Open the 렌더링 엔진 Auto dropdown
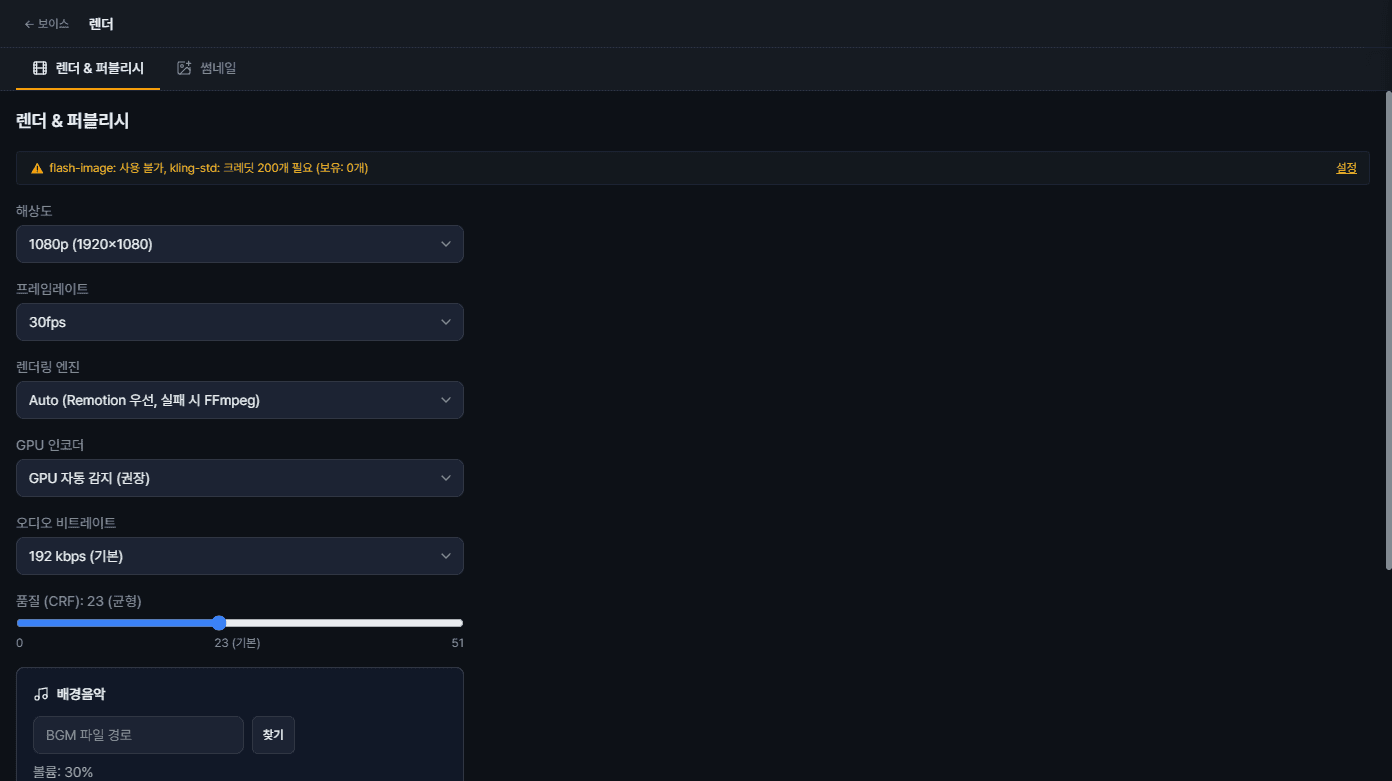1392x781 pixels. coord(240,400)
